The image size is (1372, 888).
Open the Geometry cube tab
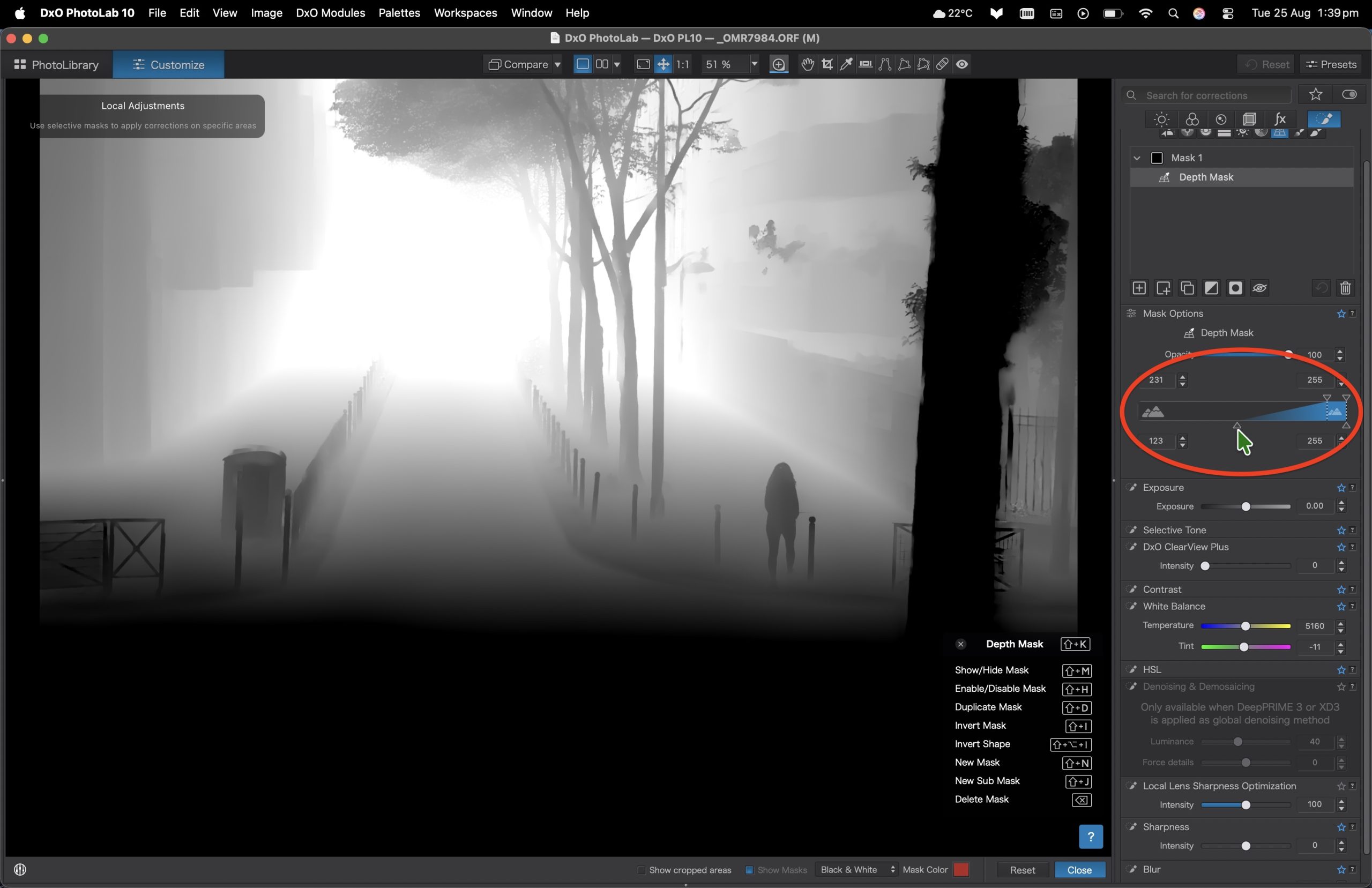[1249, 120]
